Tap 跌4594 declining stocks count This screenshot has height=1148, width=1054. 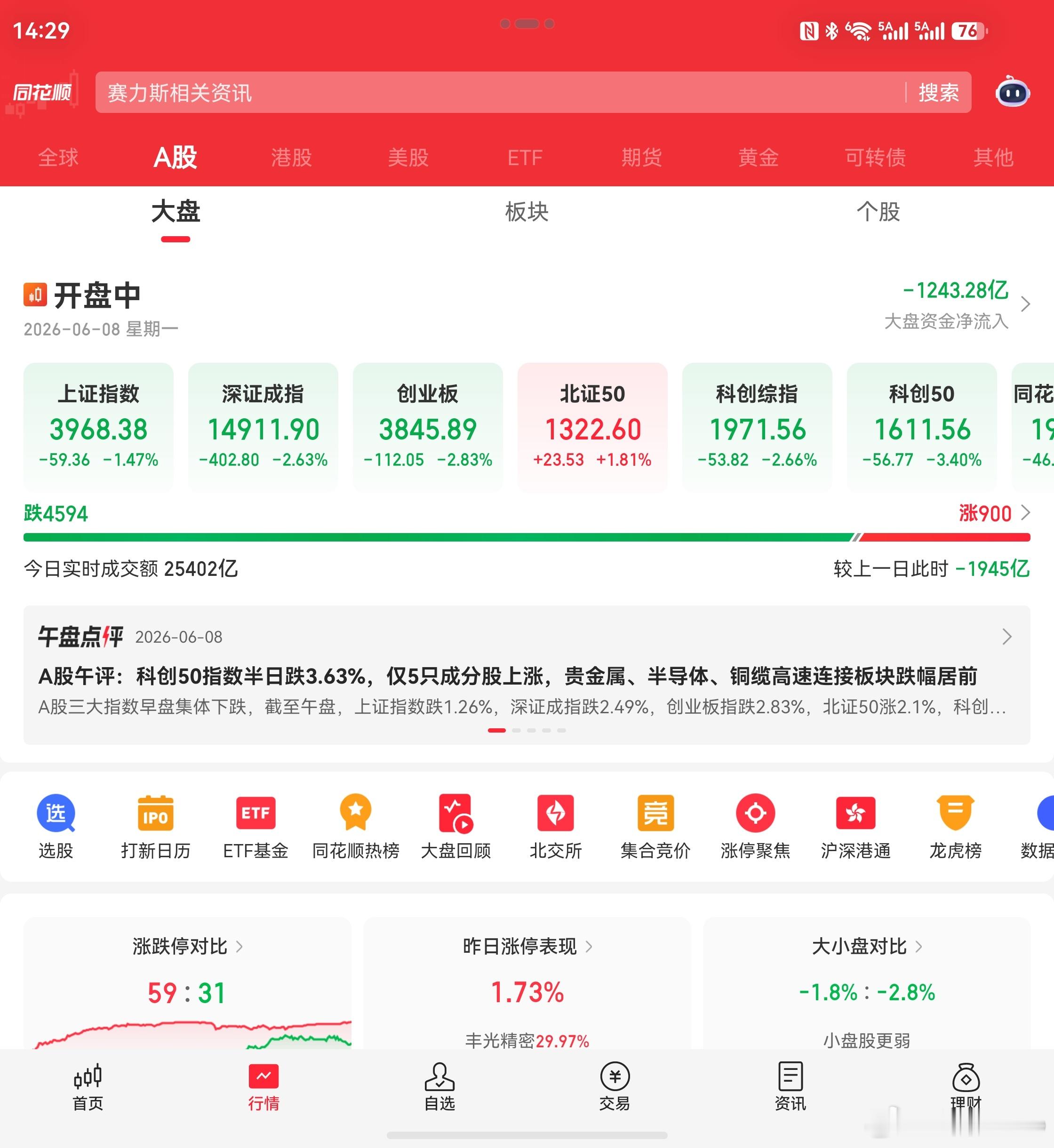[56, 513]
